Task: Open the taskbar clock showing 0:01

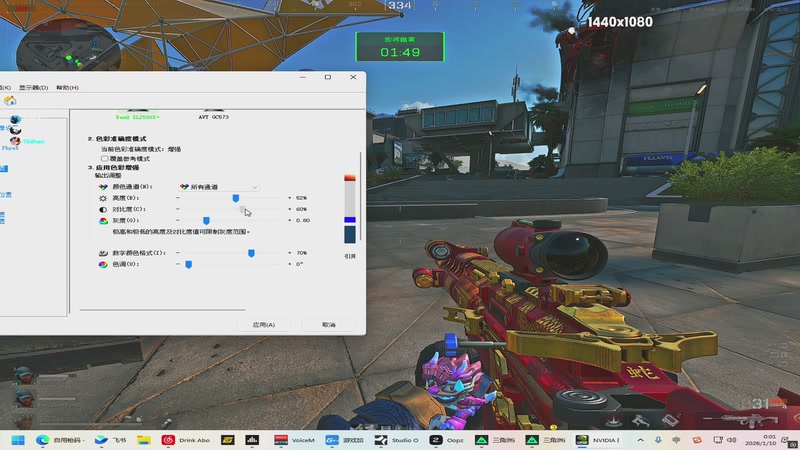Action: [x=761, y=440]
